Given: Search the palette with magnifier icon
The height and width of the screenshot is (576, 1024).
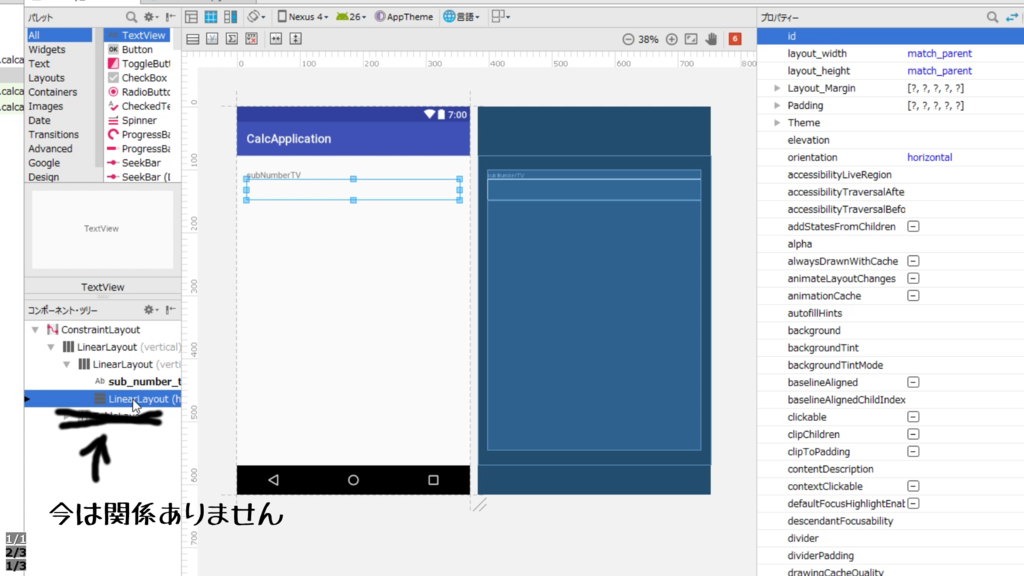Looking at the screenshot, I should (x=131, y=17).
